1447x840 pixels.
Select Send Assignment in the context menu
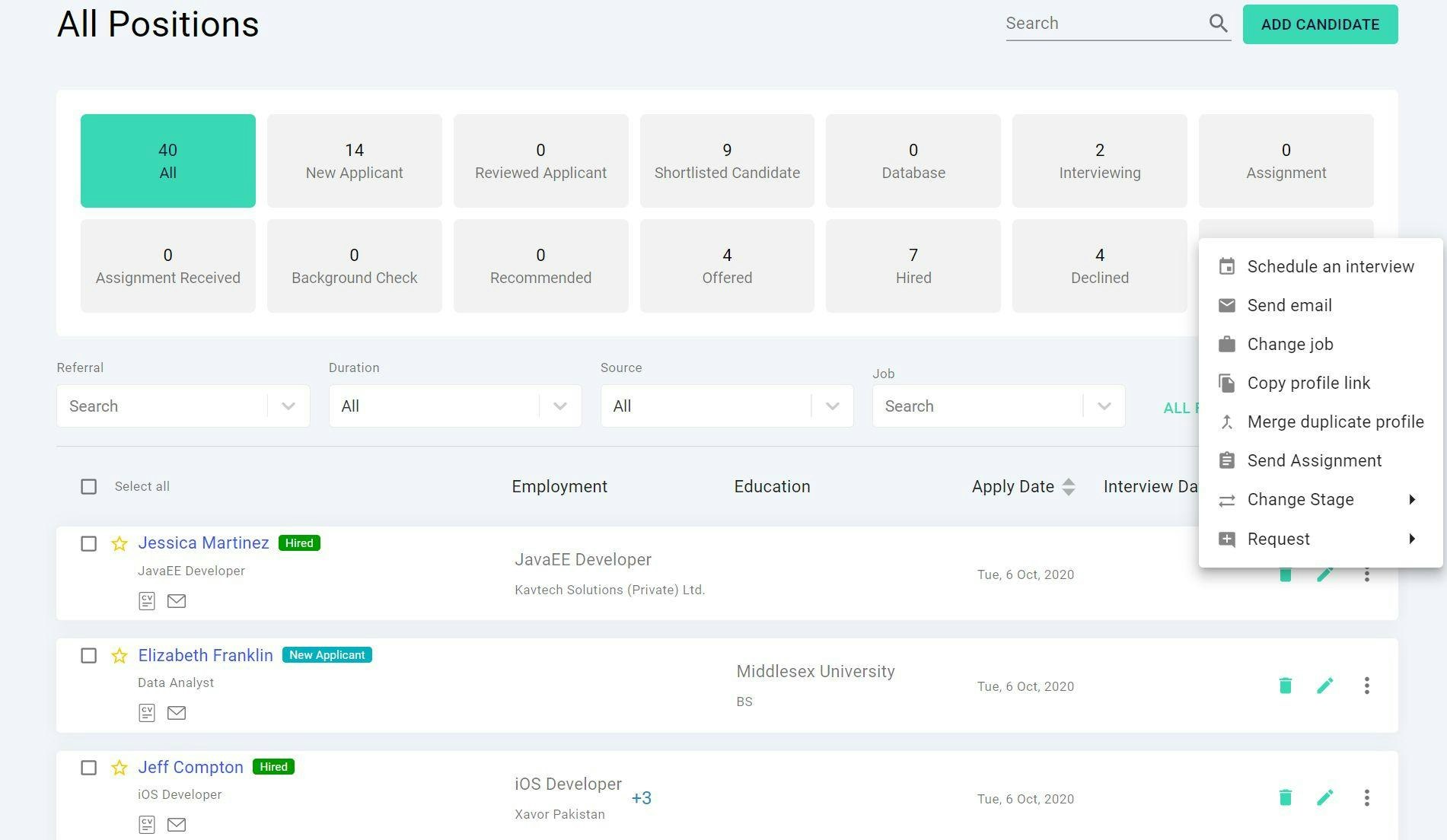(x=1315, y=460)
